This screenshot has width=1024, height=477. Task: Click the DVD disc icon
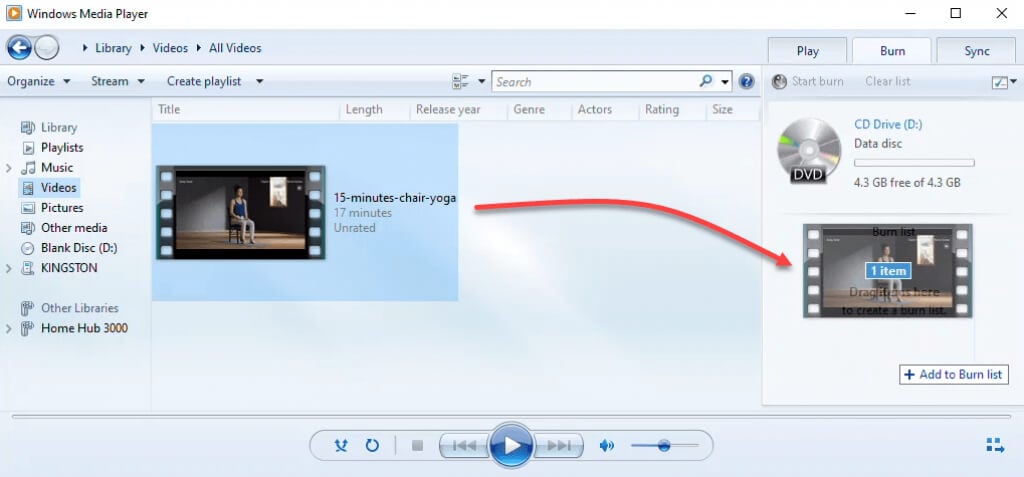[809, 151]
